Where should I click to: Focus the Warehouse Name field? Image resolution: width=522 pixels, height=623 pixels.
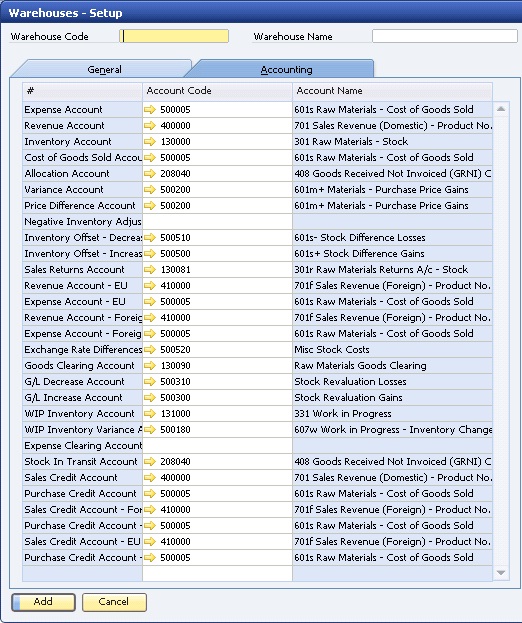[x=445, y=36]
